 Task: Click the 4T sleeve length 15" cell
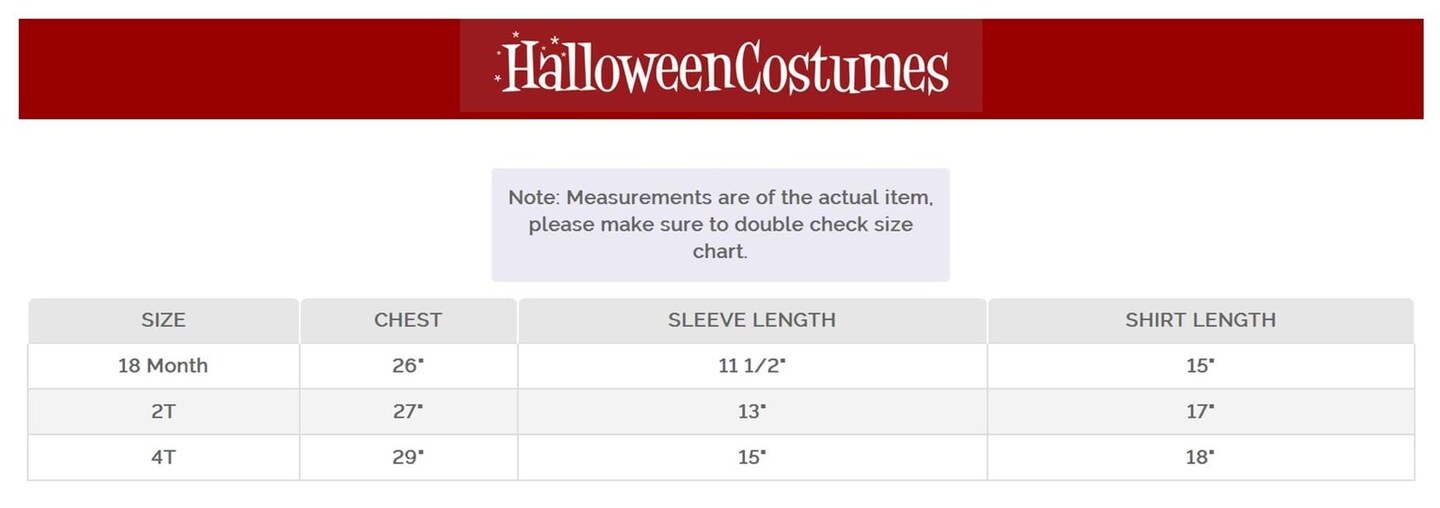click(752, 457)
